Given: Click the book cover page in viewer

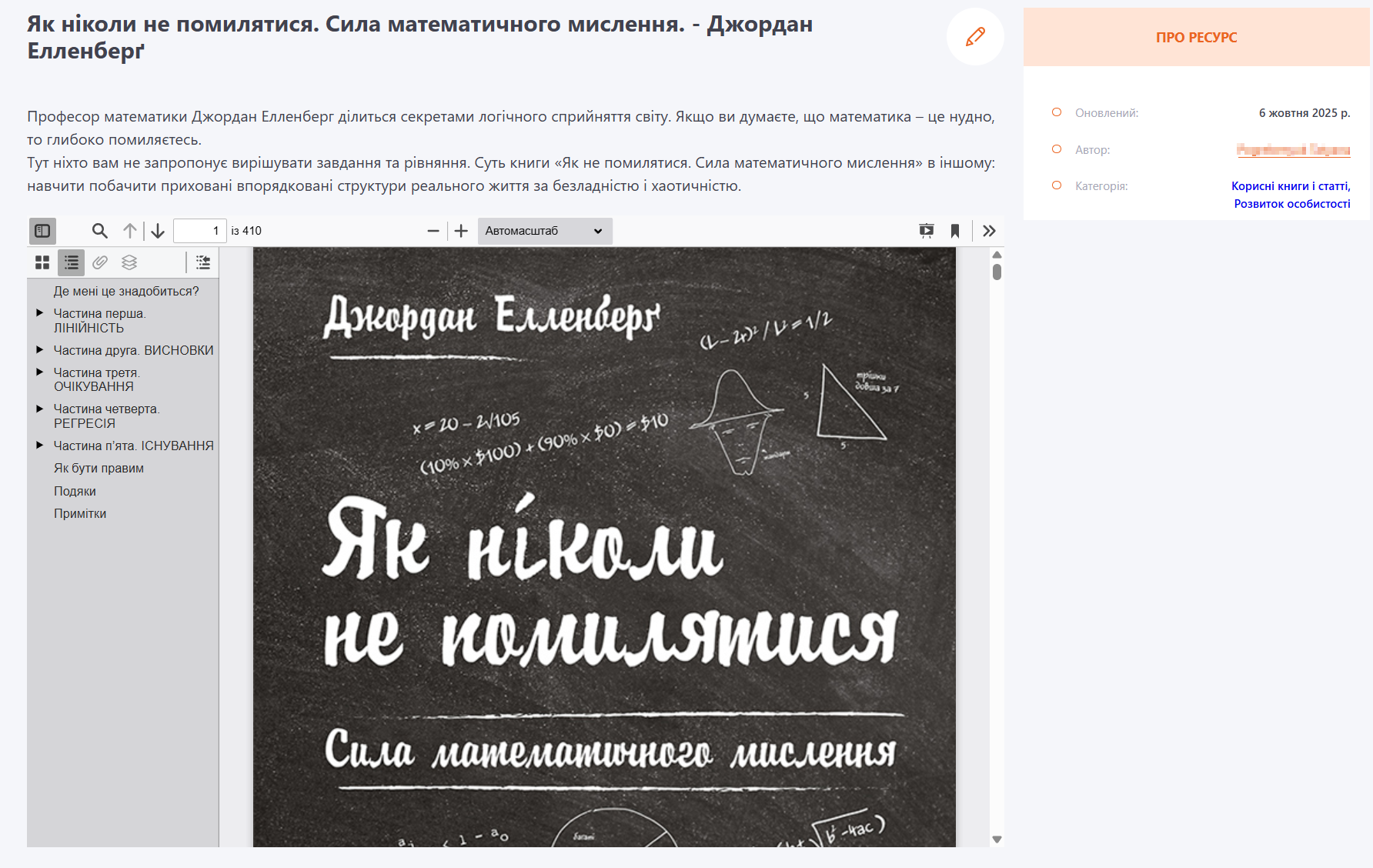Looking at the screenshot, I should [604, 547].
